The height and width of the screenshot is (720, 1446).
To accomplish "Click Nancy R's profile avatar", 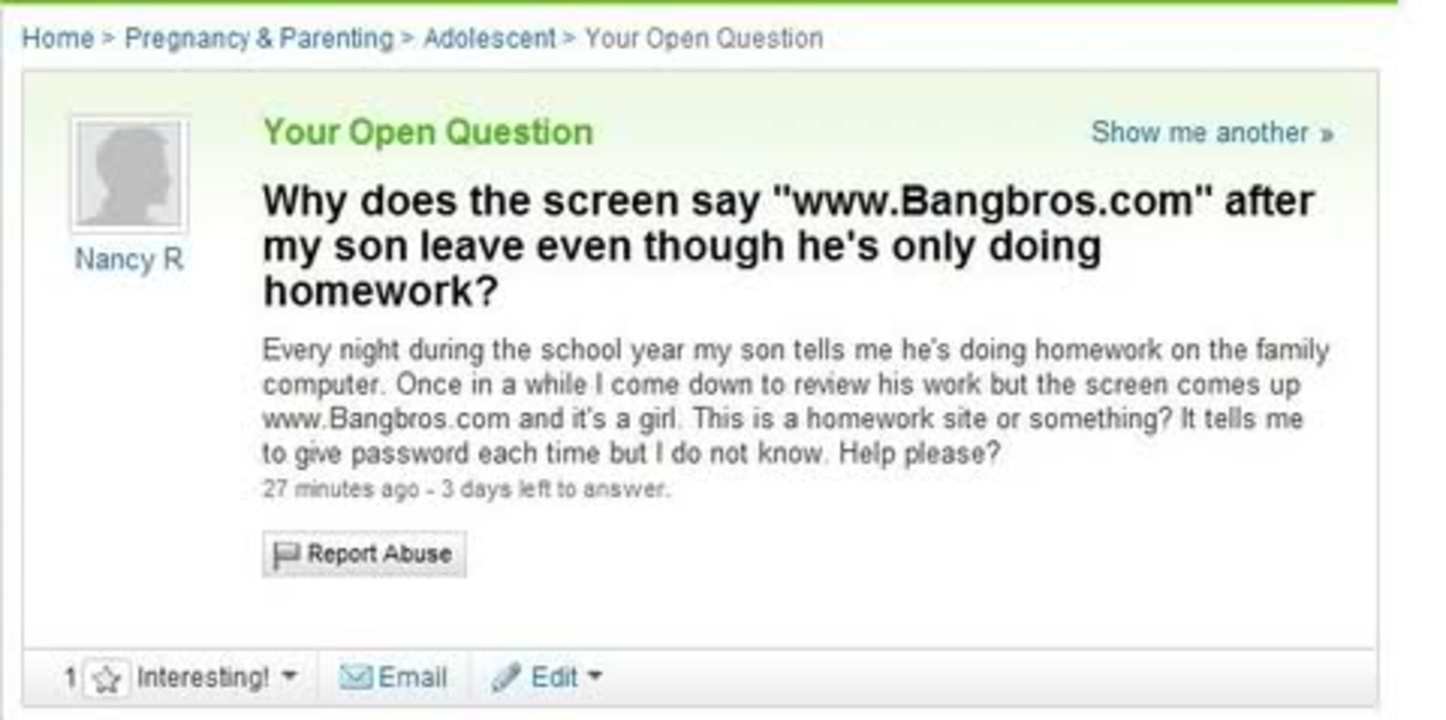I will pos(128,174).
